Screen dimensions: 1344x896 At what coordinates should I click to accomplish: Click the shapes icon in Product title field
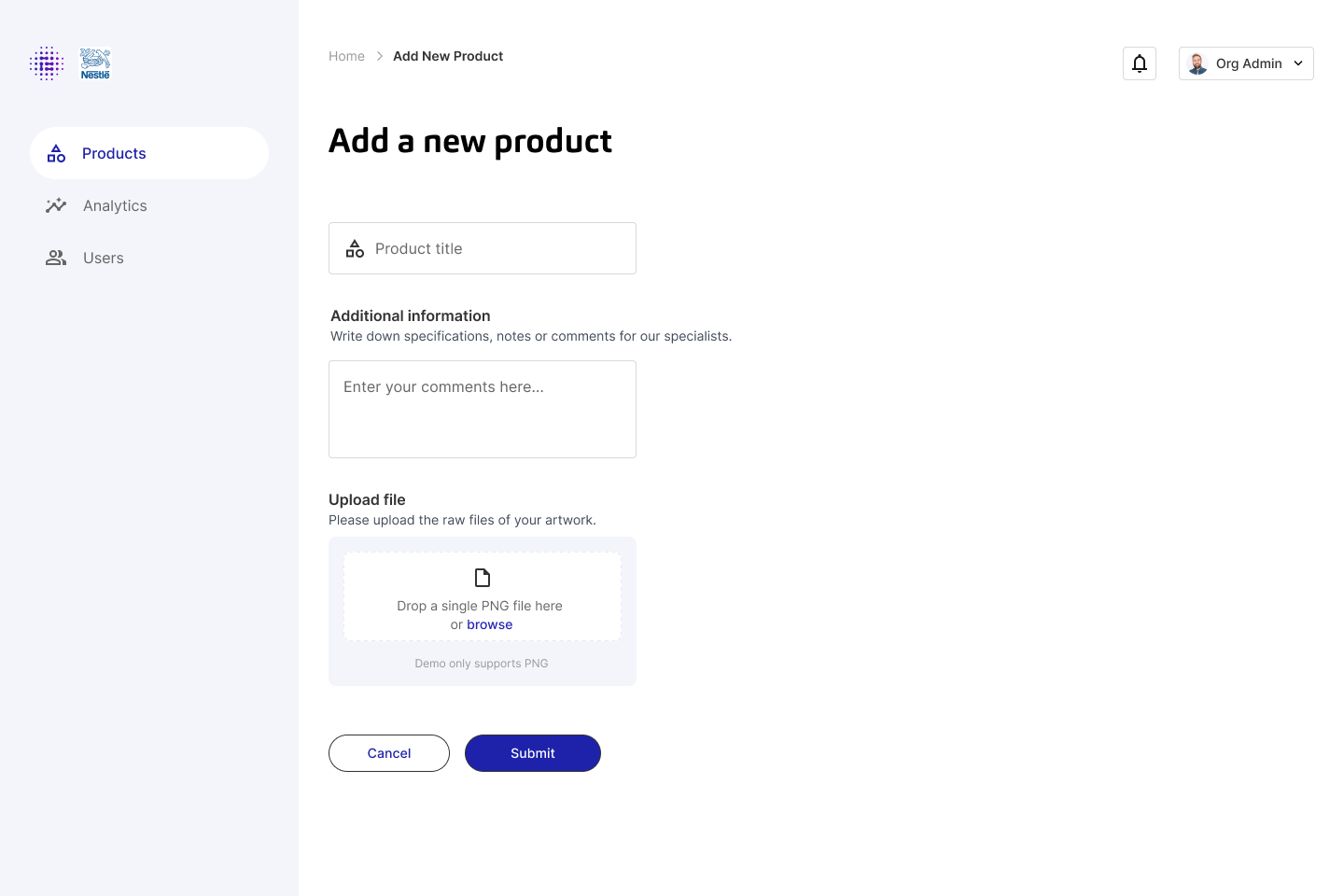pos(355,248)
